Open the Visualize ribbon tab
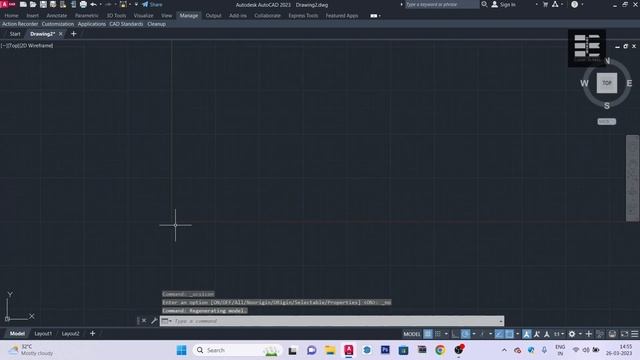 tap(143, 16)
